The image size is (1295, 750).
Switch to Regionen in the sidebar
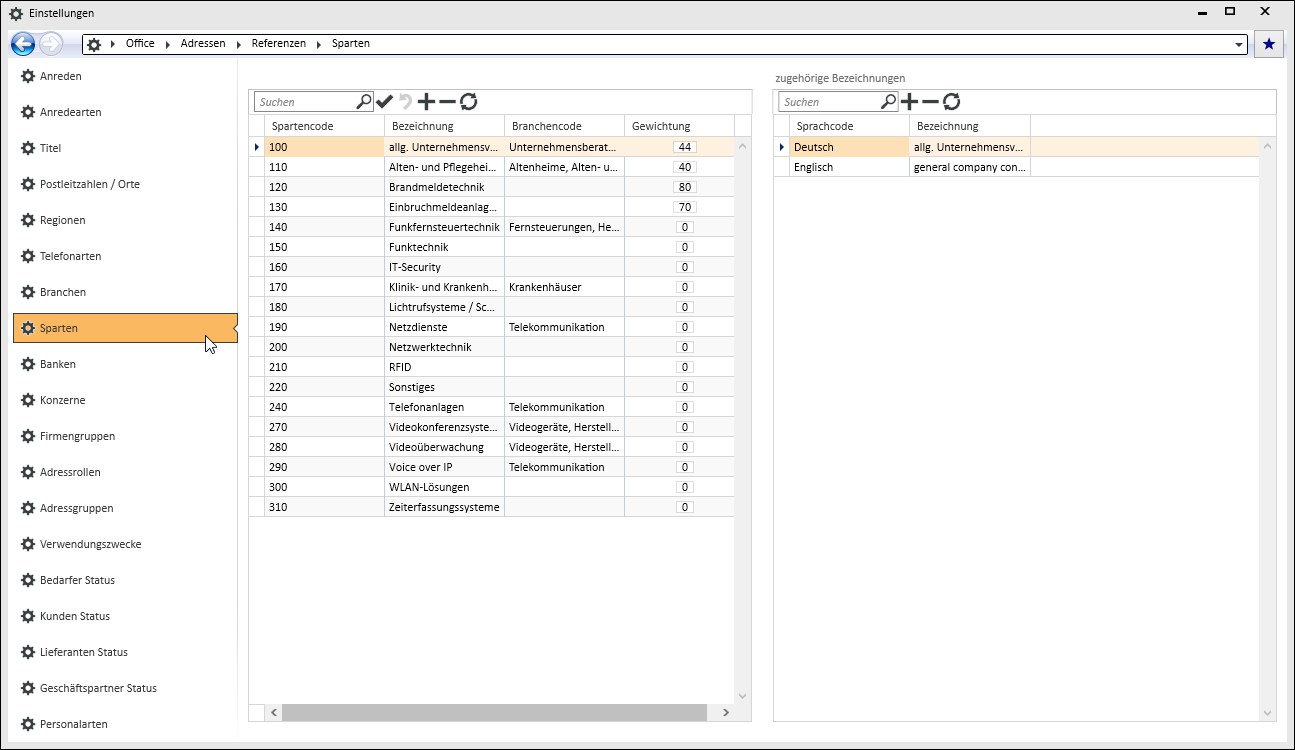125,220
